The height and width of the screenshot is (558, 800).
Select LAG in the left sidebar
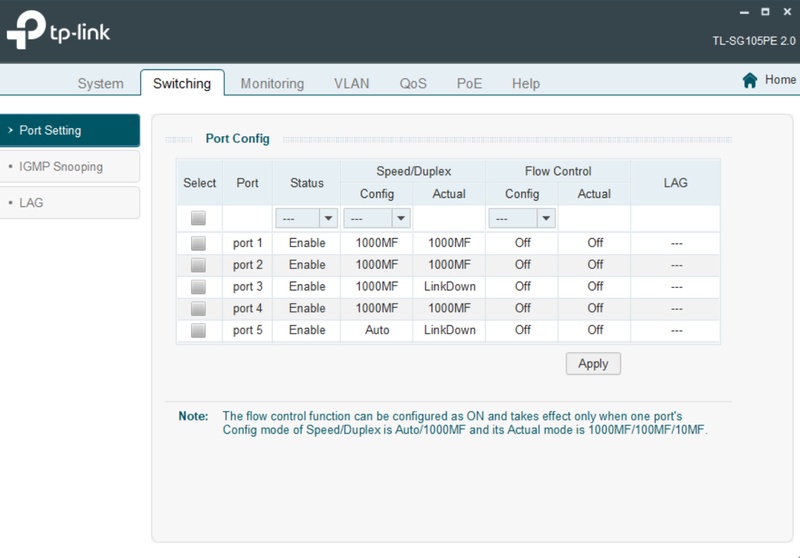[31, 203]
